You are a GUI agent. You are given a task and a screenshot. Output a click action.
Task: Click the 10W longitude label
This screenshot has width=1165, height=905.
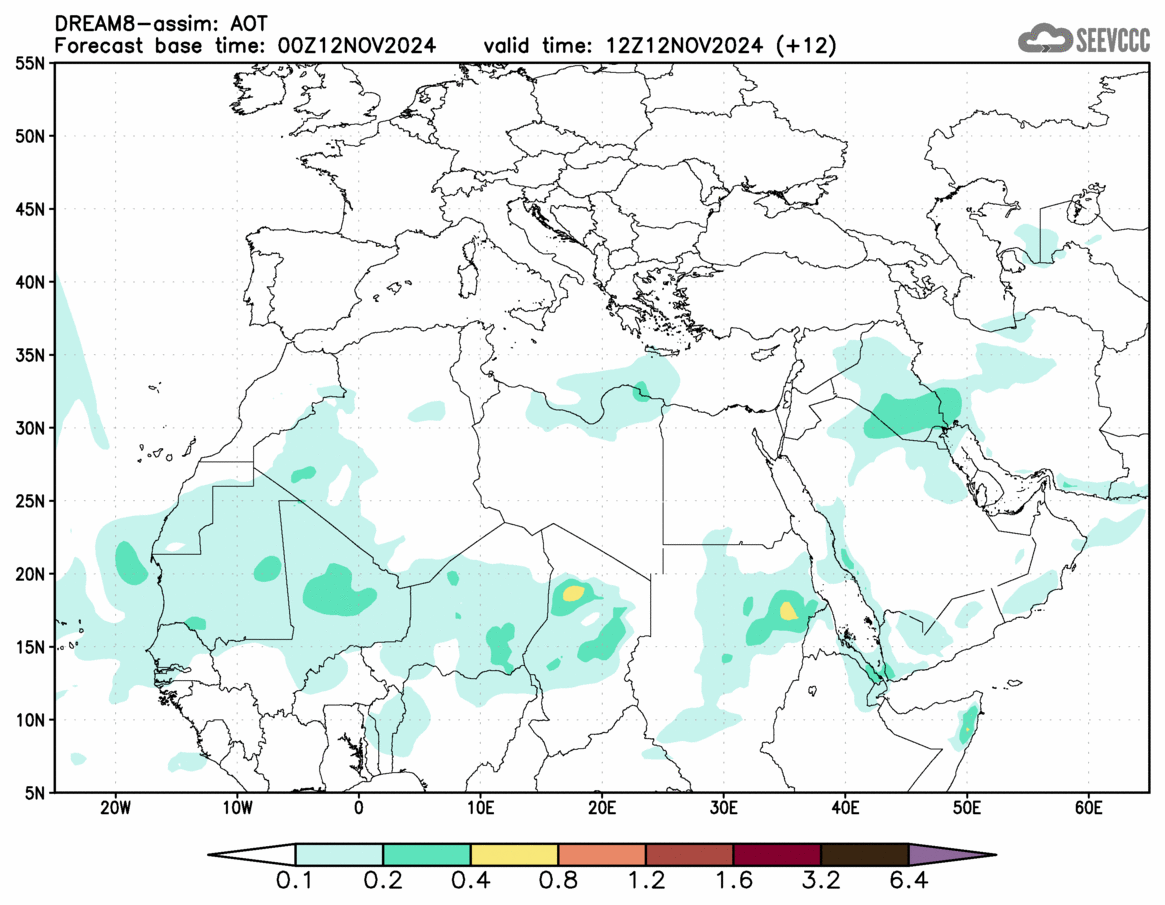pos(237,808)
